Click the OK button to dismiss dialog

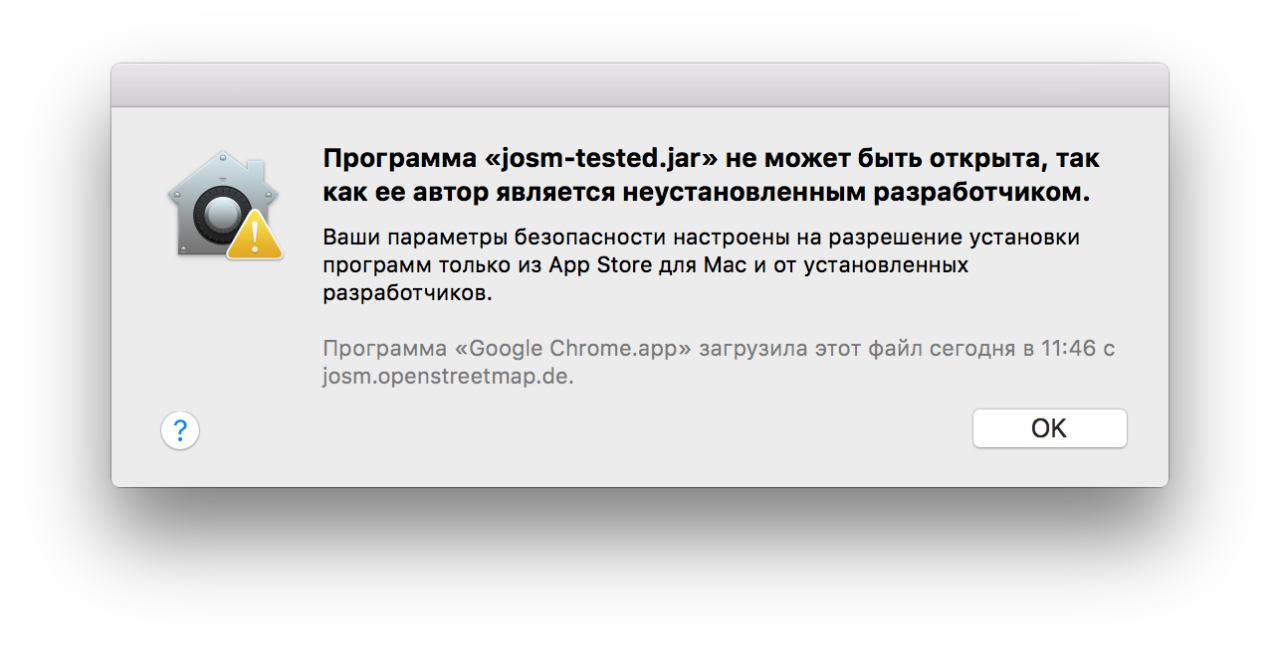click(x=1049, y=429)
